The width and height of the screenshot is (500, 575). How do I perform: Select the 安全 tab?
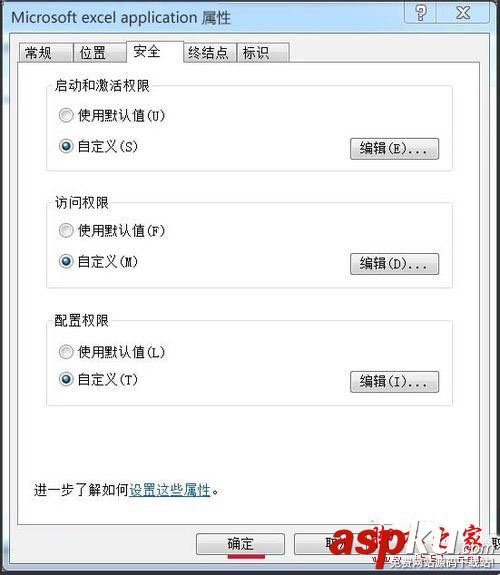[154, 52]
